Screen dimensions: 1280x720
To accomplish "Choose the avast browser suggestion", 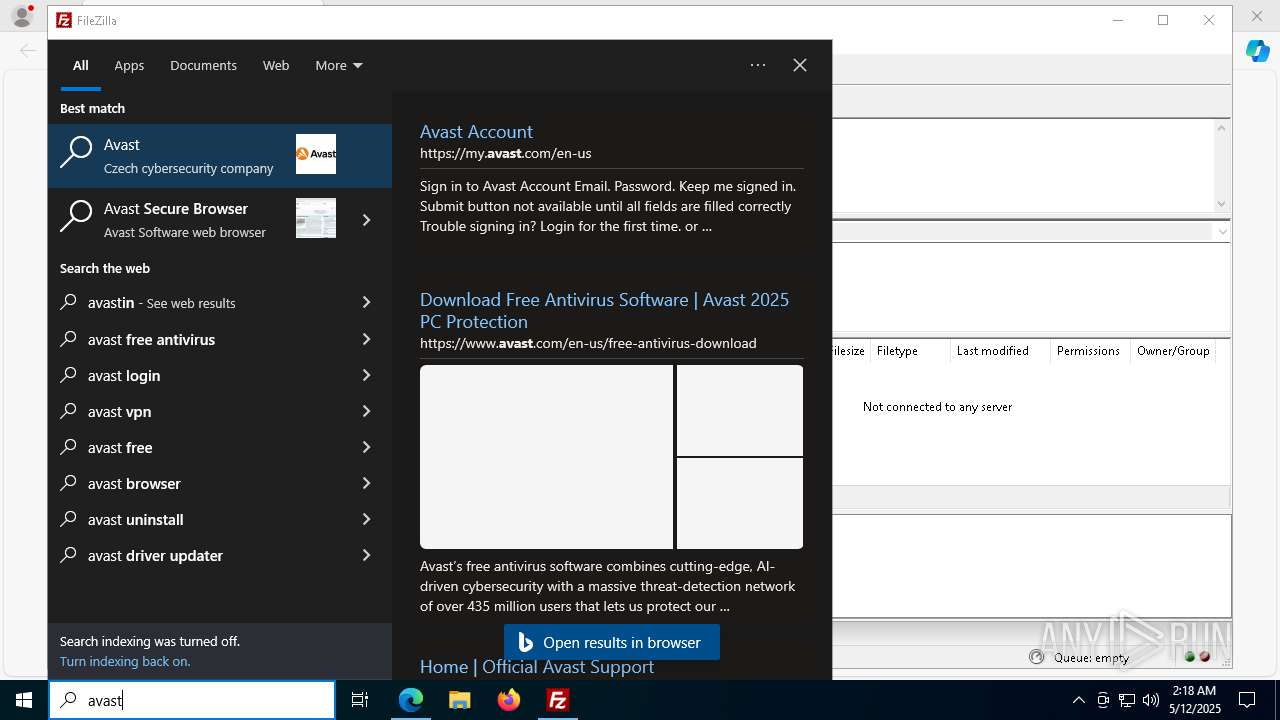I will coord(196,483).
